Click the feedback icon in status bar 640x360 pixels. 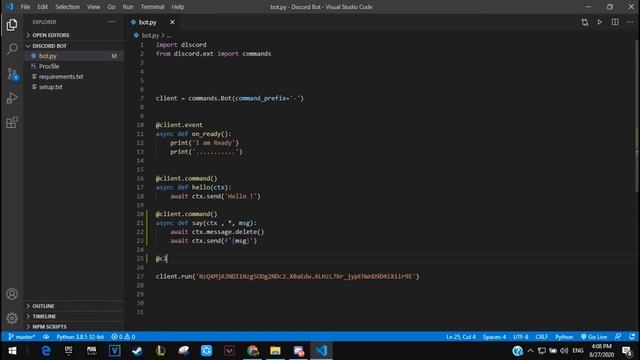click(618, 337)
